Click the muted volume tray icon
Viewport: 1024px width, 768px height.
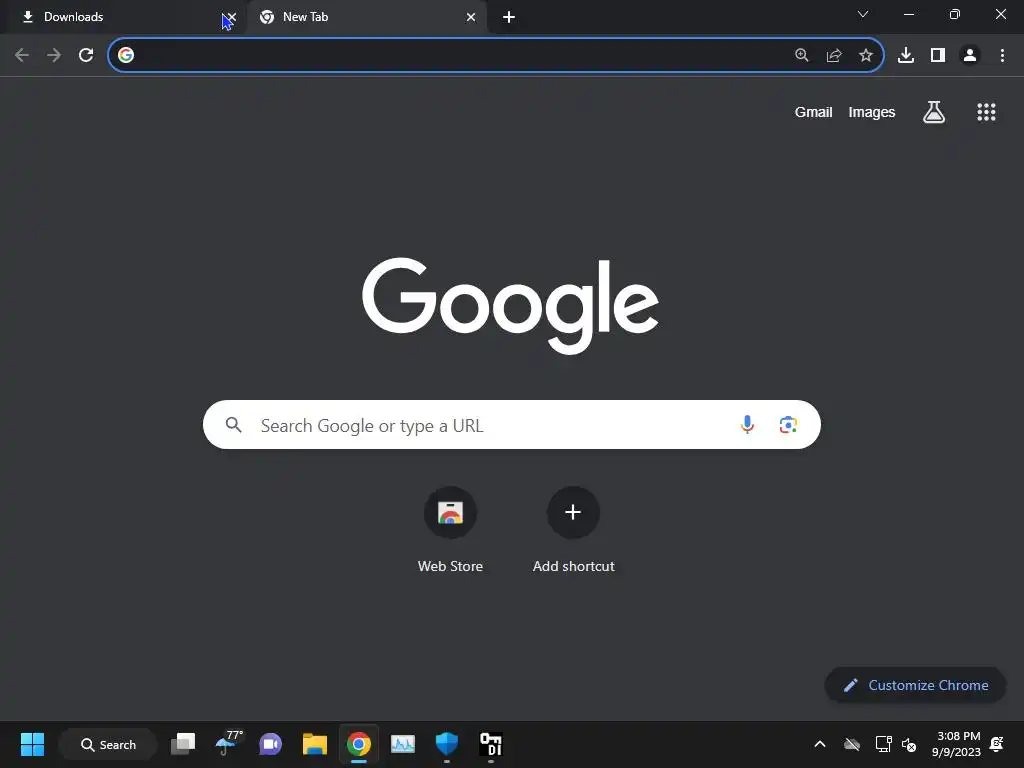click(908, 744)
